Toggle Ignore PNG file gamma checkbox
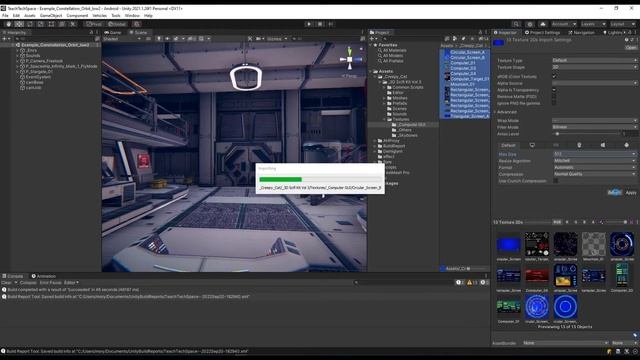 [554, 103]
